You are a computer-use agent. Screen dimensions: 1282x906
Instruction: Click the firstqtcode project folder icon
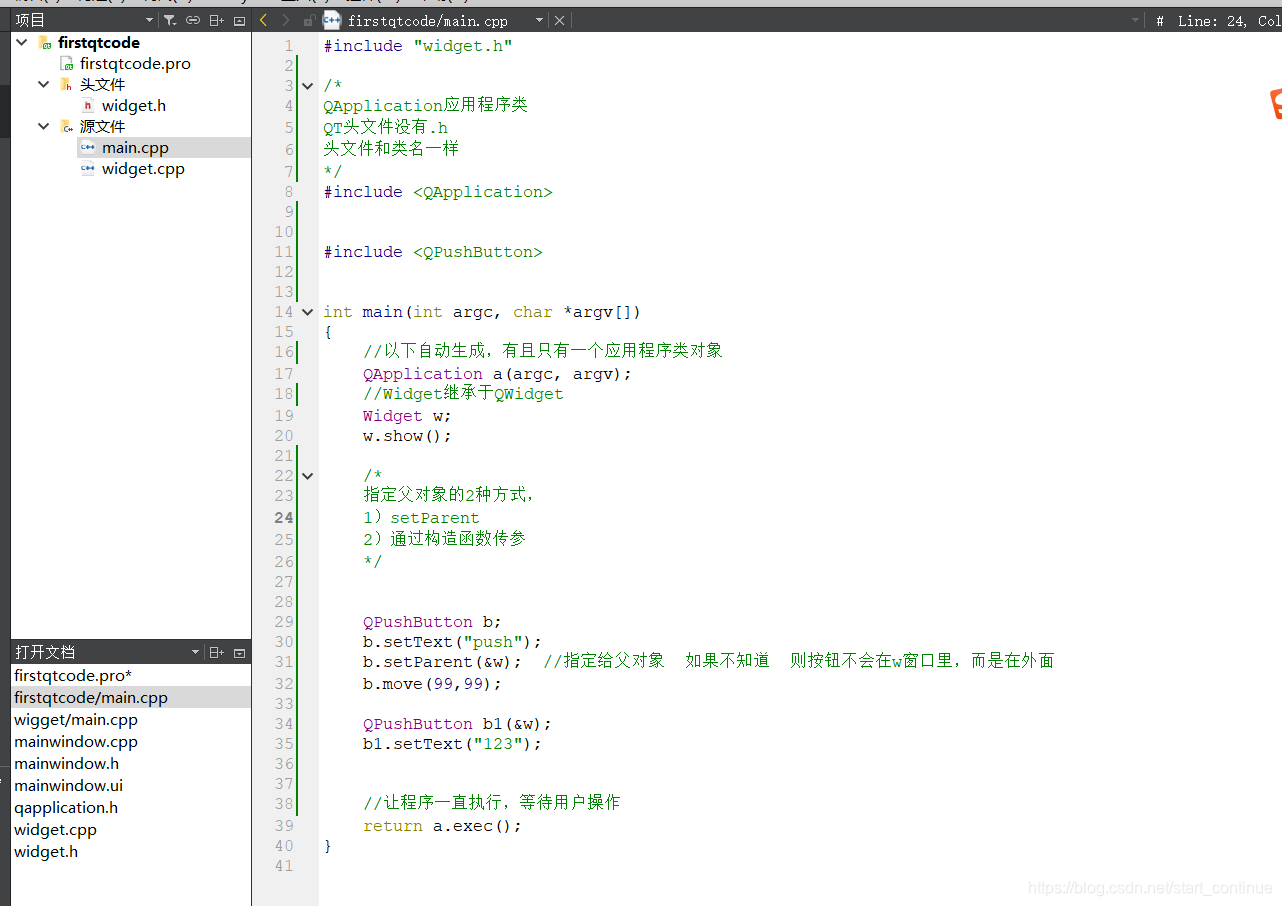pyautogui.click(x=44, y=42)
